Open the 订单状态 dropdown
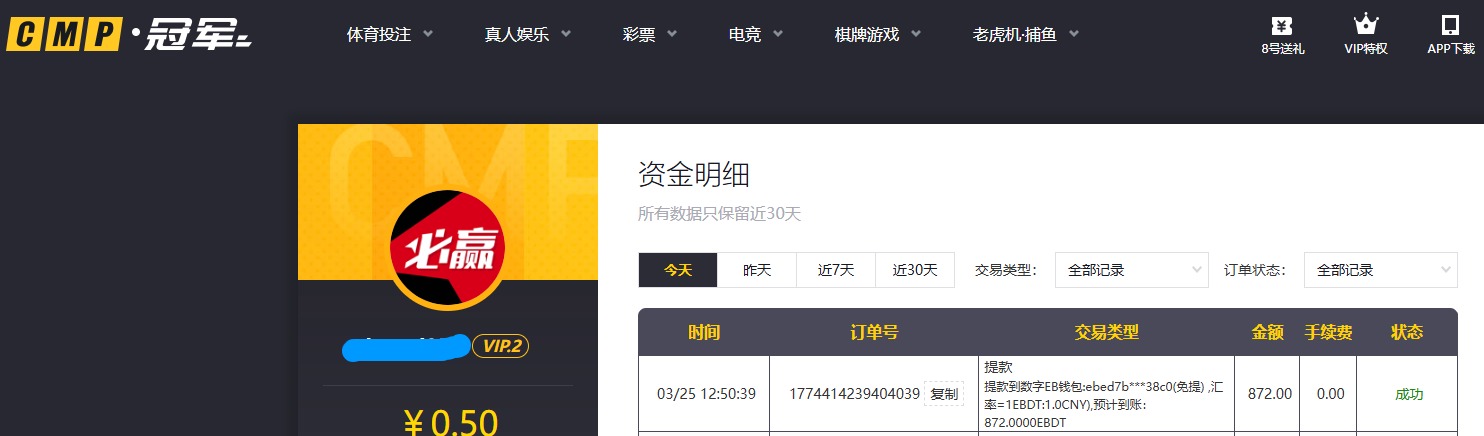This screenshot has width=1484, height=436. coord(1381,270)
